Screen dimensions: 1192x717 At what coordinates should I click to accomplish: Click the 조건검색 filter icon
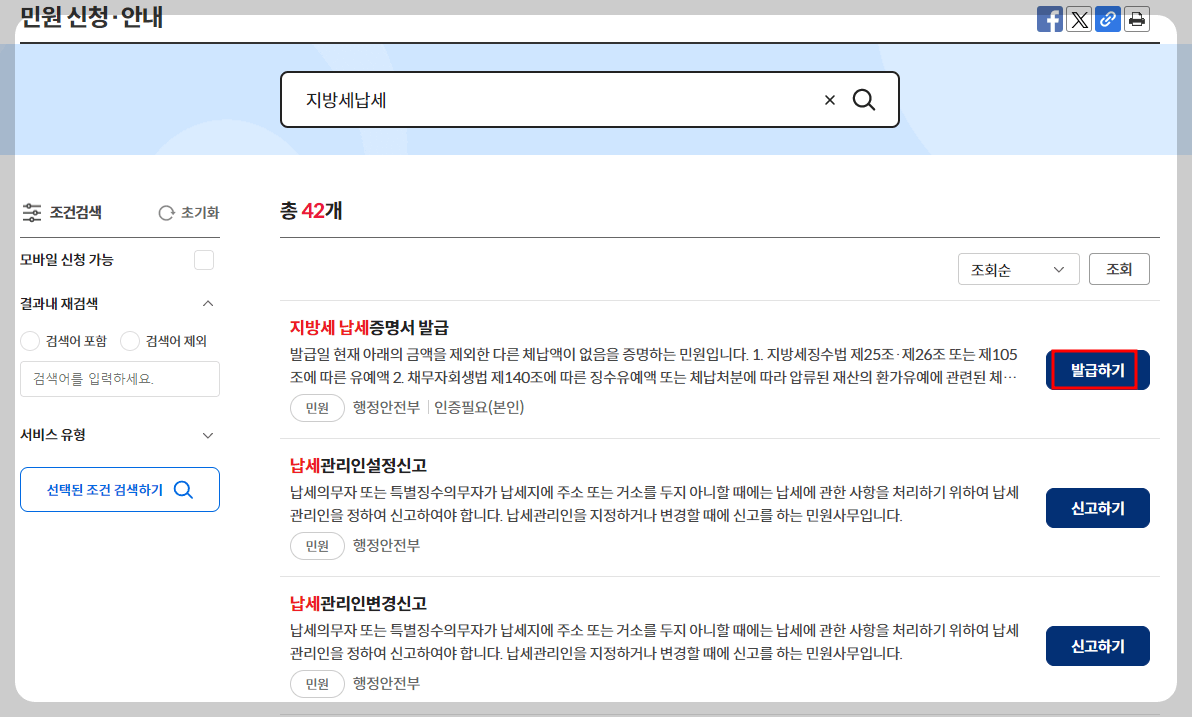point(31,212)
